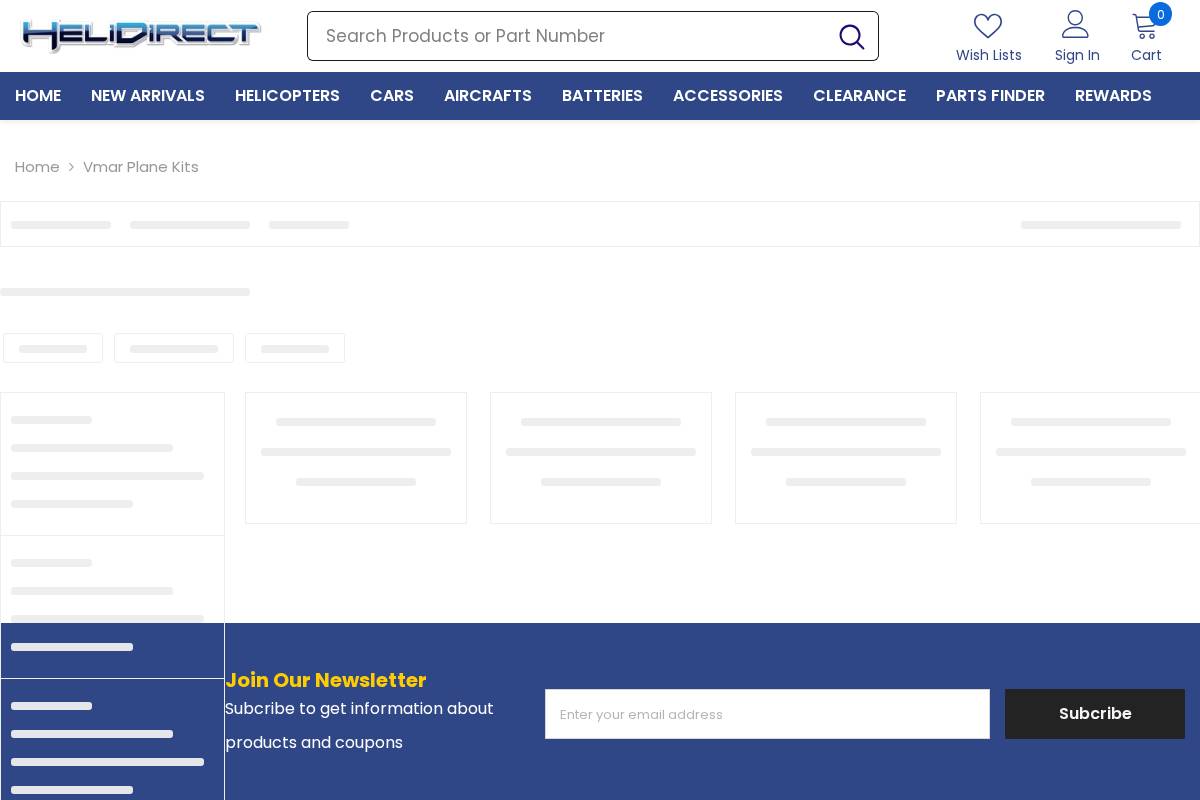Open the HELICOPTERS menu
Viewport: 1200px width, 800px height.
[x=287, y=95]
